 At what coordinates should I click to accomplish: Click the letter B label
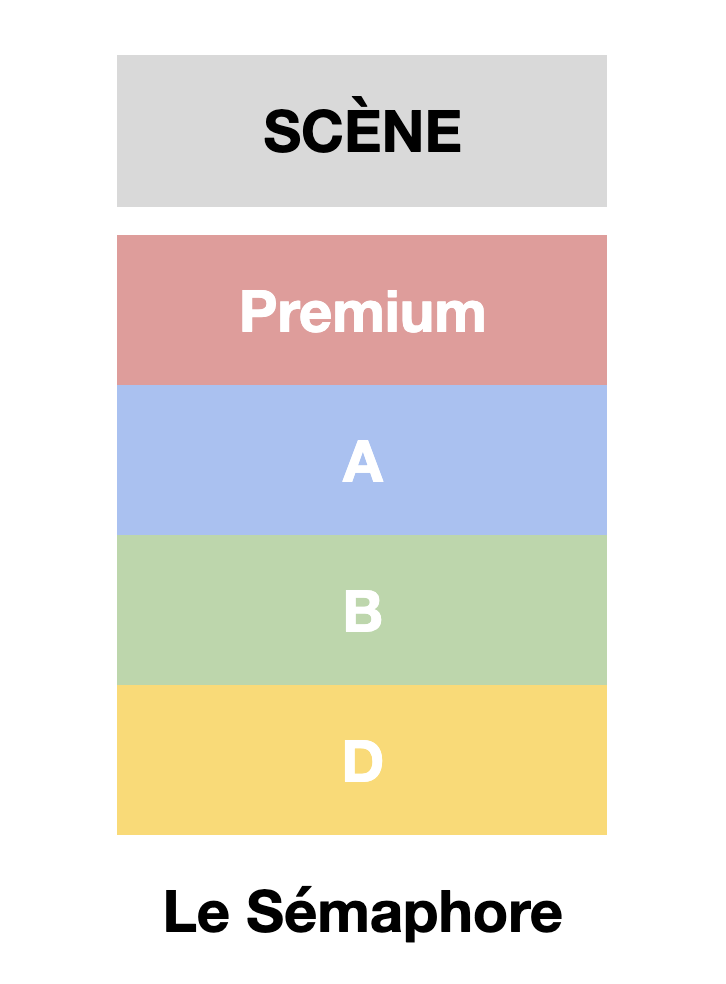coord(362,612)
